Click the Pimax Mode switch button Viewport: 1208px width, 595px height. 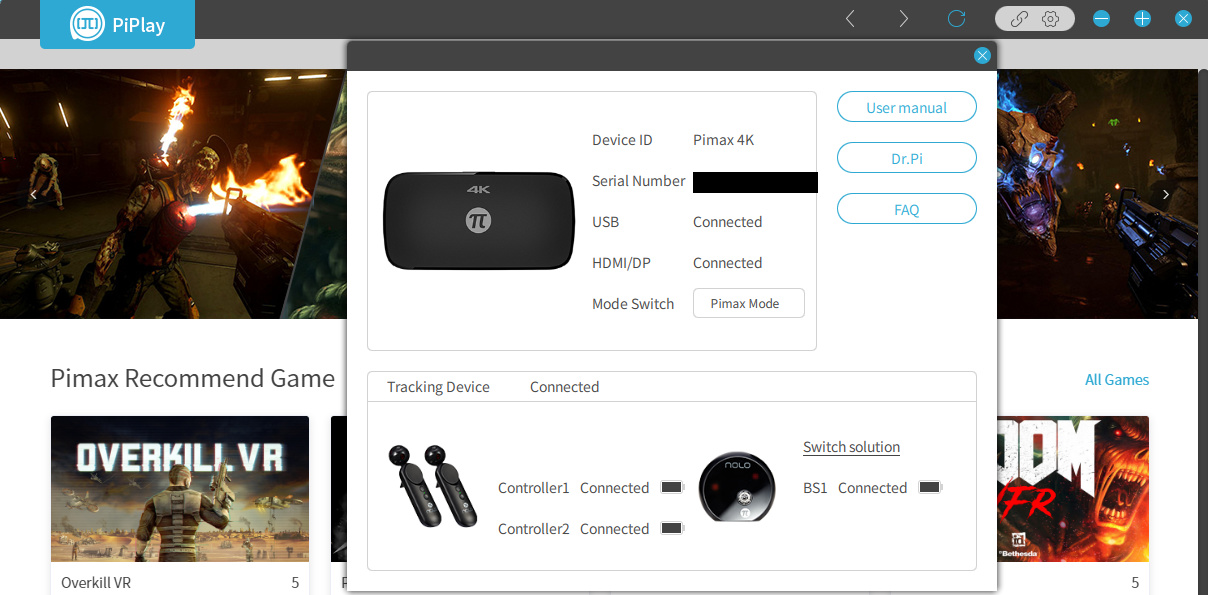click(x=749, y=304)
